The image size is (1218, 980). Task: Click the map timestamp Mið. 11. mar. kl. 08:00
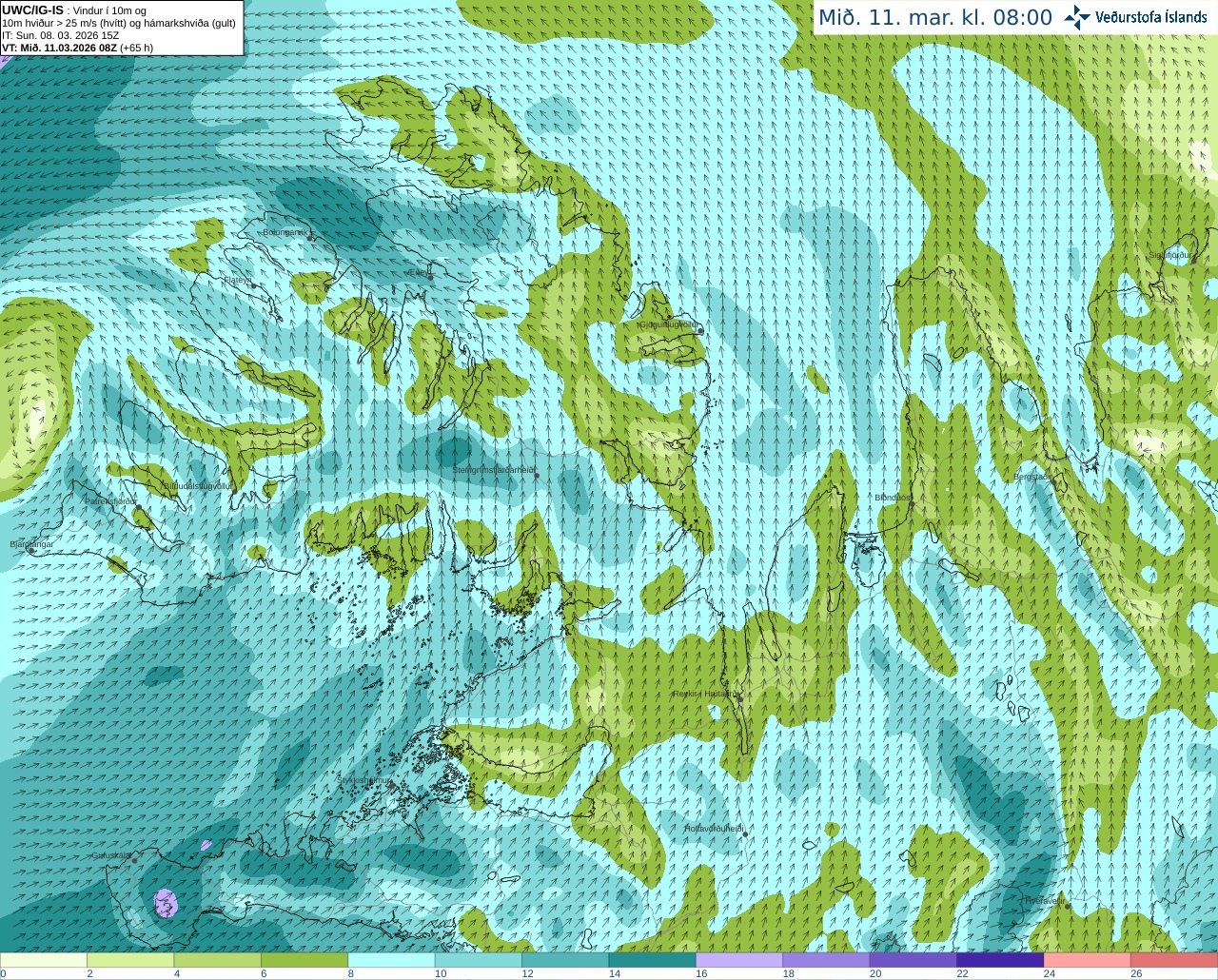(935, 17)
